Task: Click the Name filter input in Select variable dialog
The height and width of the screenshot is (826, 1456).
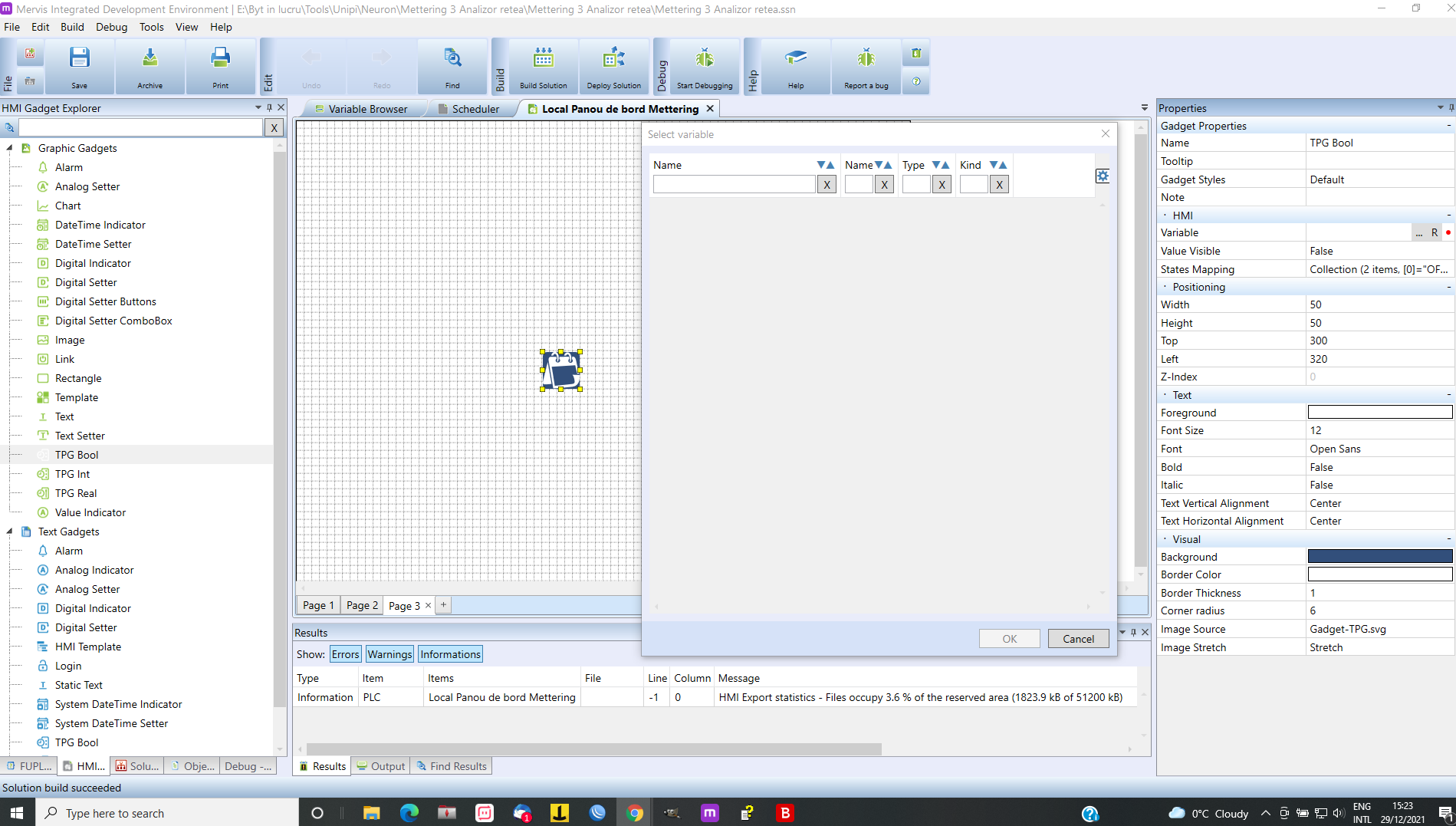Action: [734, 184]
